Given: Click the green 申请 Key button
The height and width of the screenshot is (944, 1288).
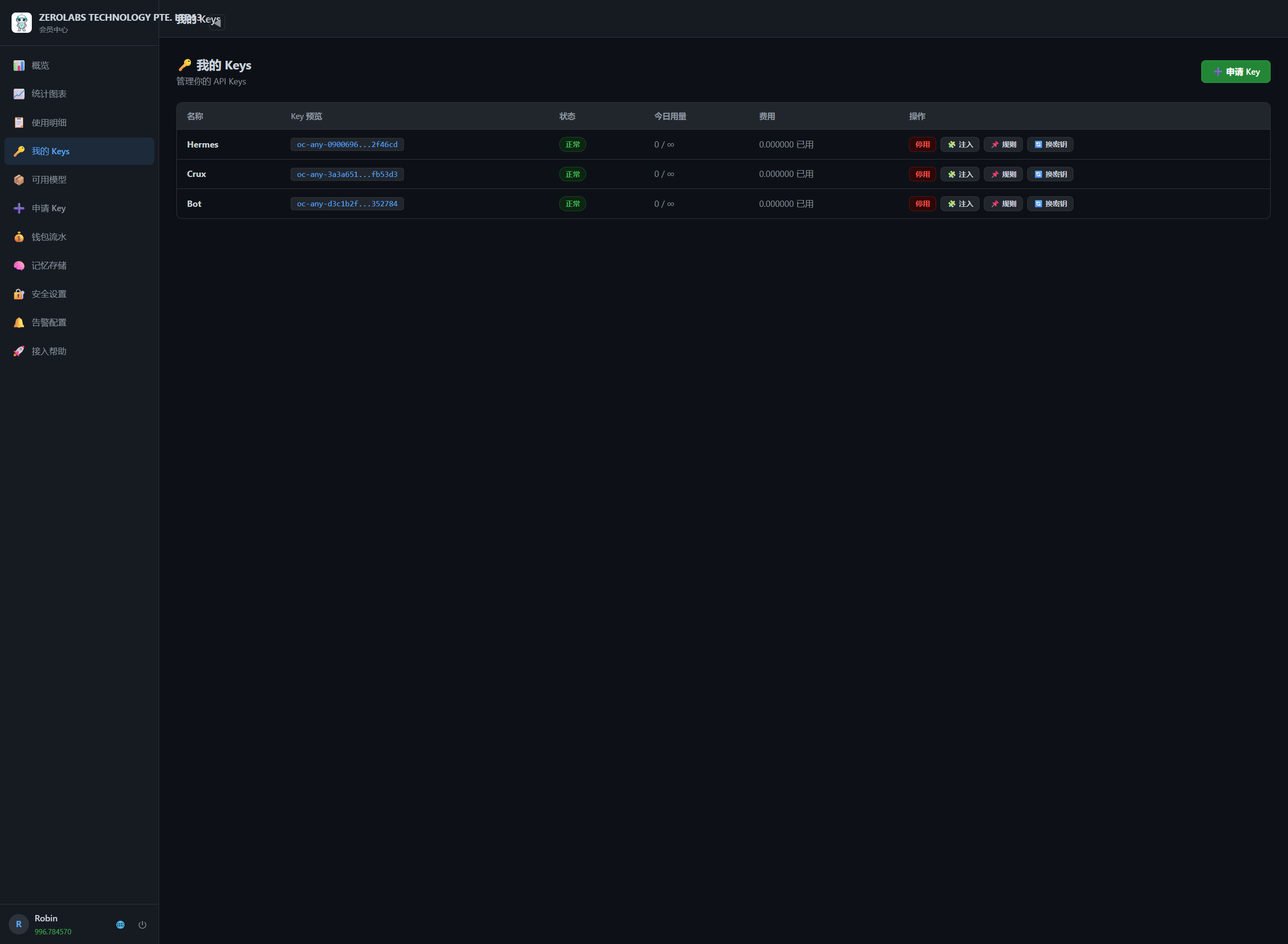Looking at the screenshot, I should click(1235, 71).
